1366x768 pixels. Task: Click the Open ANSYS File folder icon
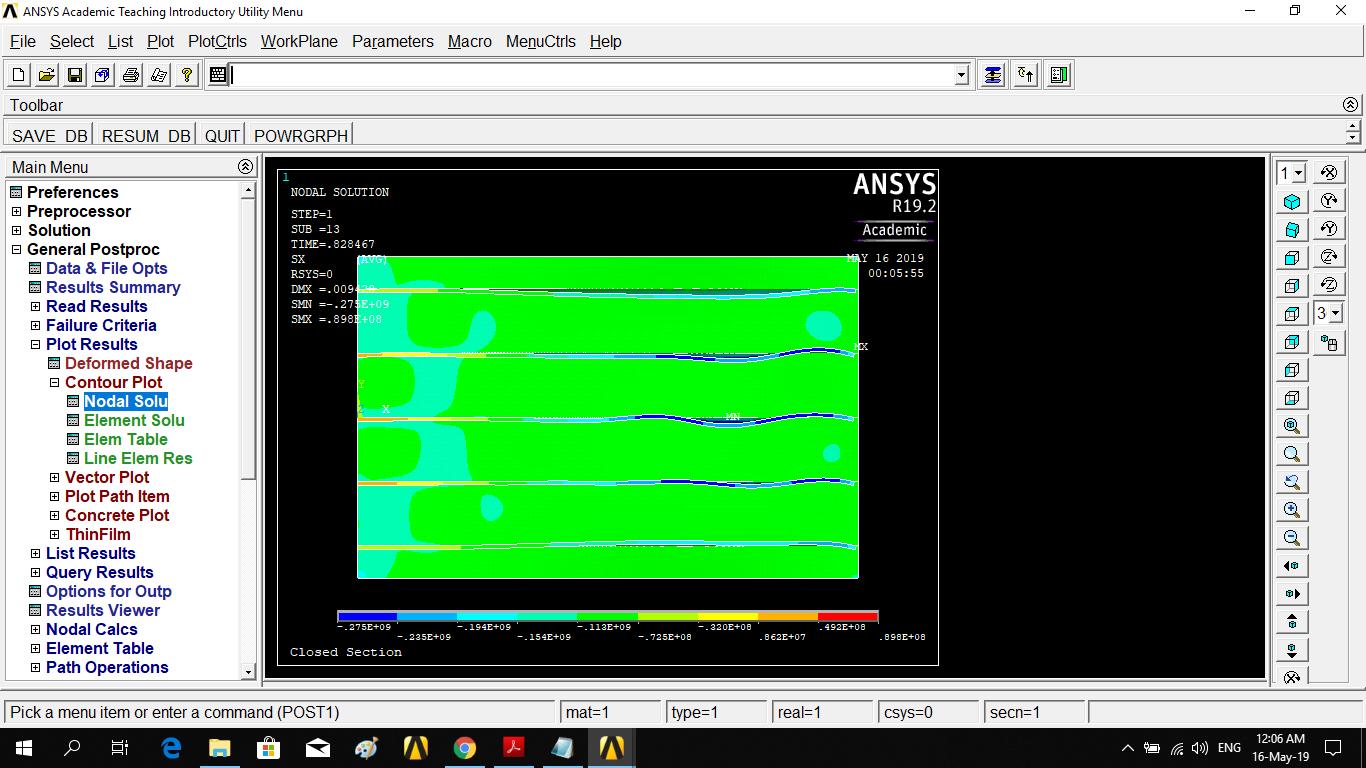tap(47, 75)
